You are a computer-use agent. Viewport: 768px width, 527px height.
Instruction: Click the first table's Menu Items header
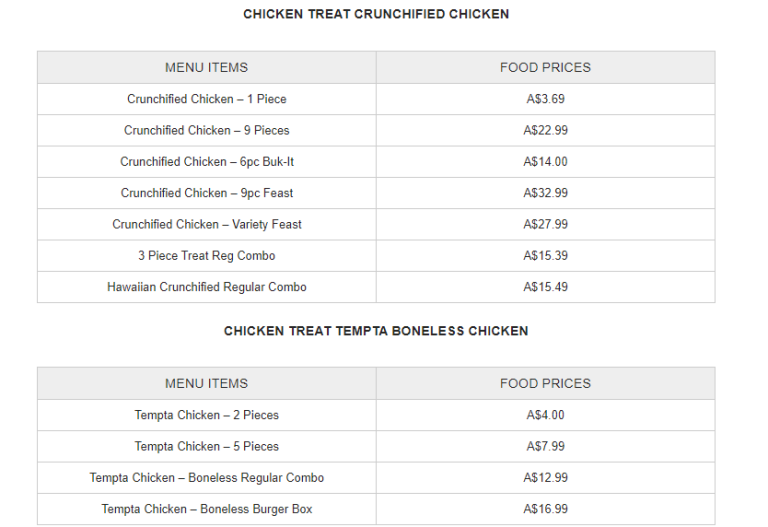pos(206,67)
